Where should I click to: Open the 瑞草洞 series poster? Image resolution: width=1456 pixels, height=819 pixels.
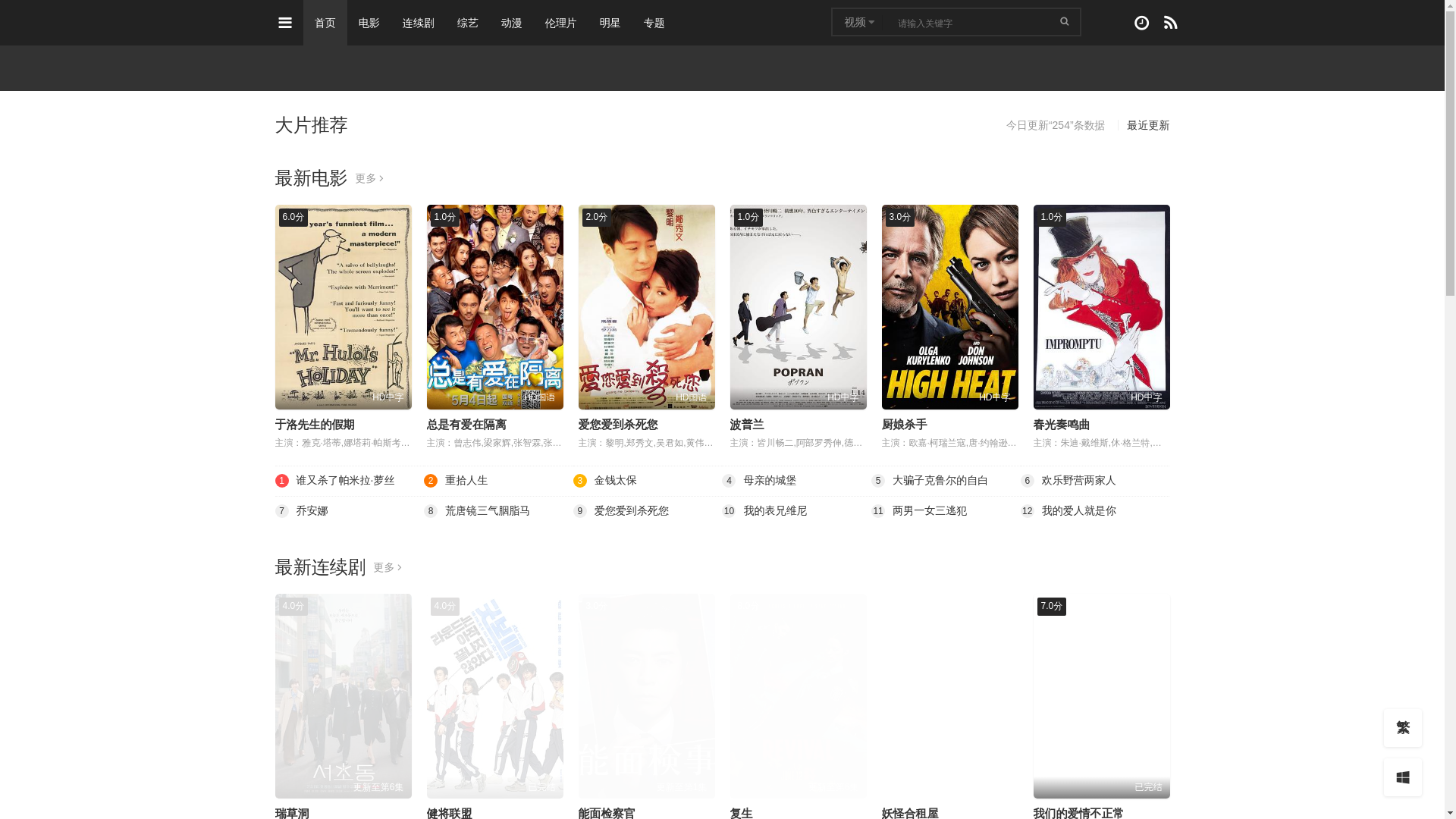pos(344,696)
